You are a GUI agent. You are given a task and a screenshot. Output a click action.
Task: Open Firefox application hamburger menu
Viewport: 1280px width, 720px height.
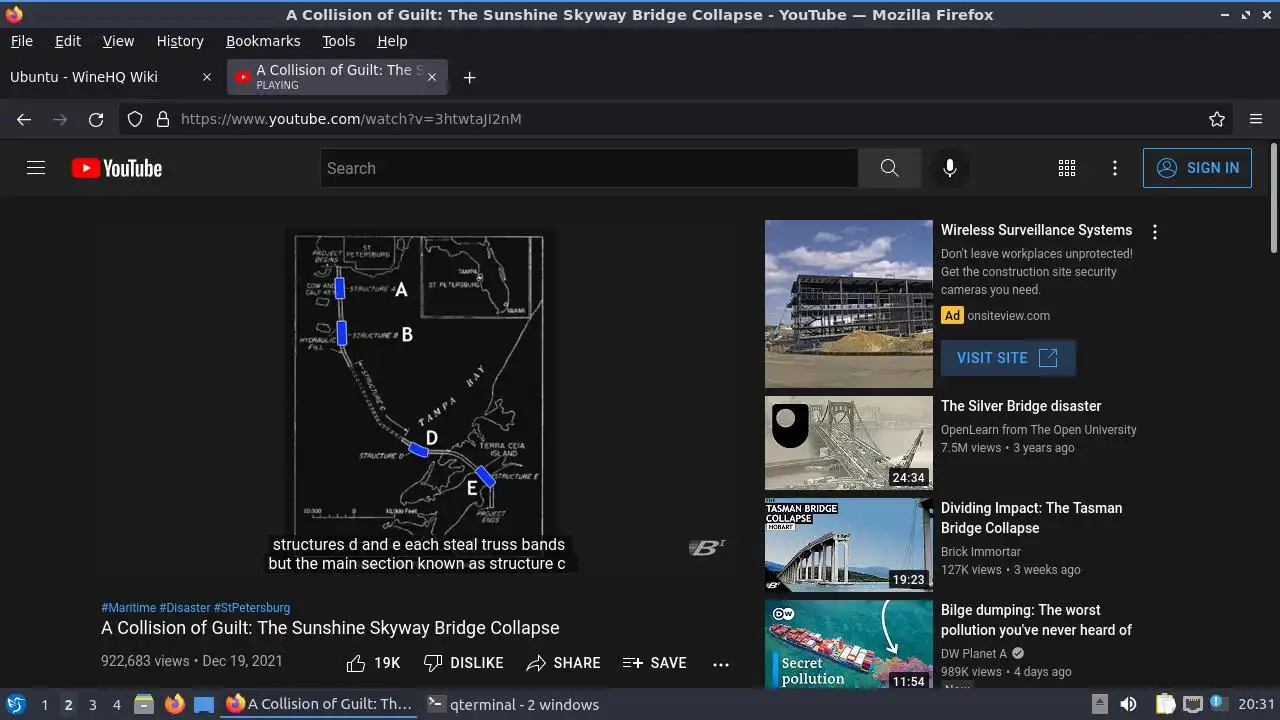1256,119
